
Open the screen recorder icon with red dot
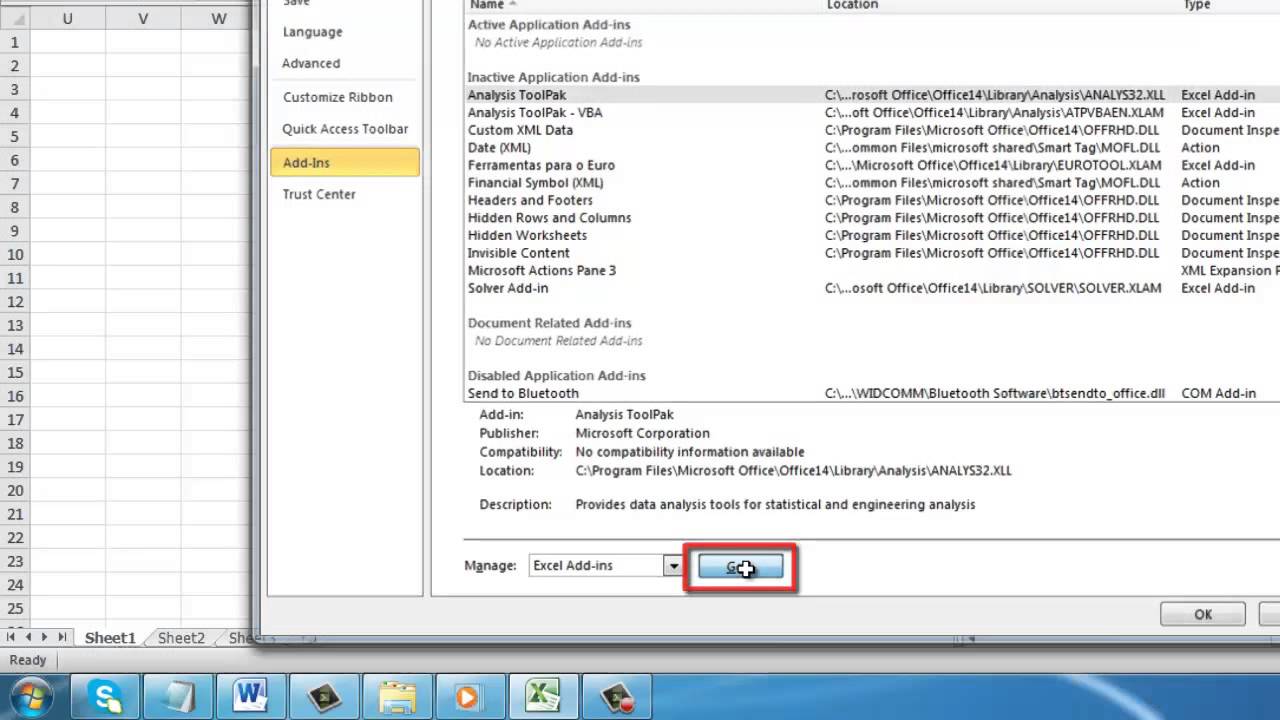point(617,696)
